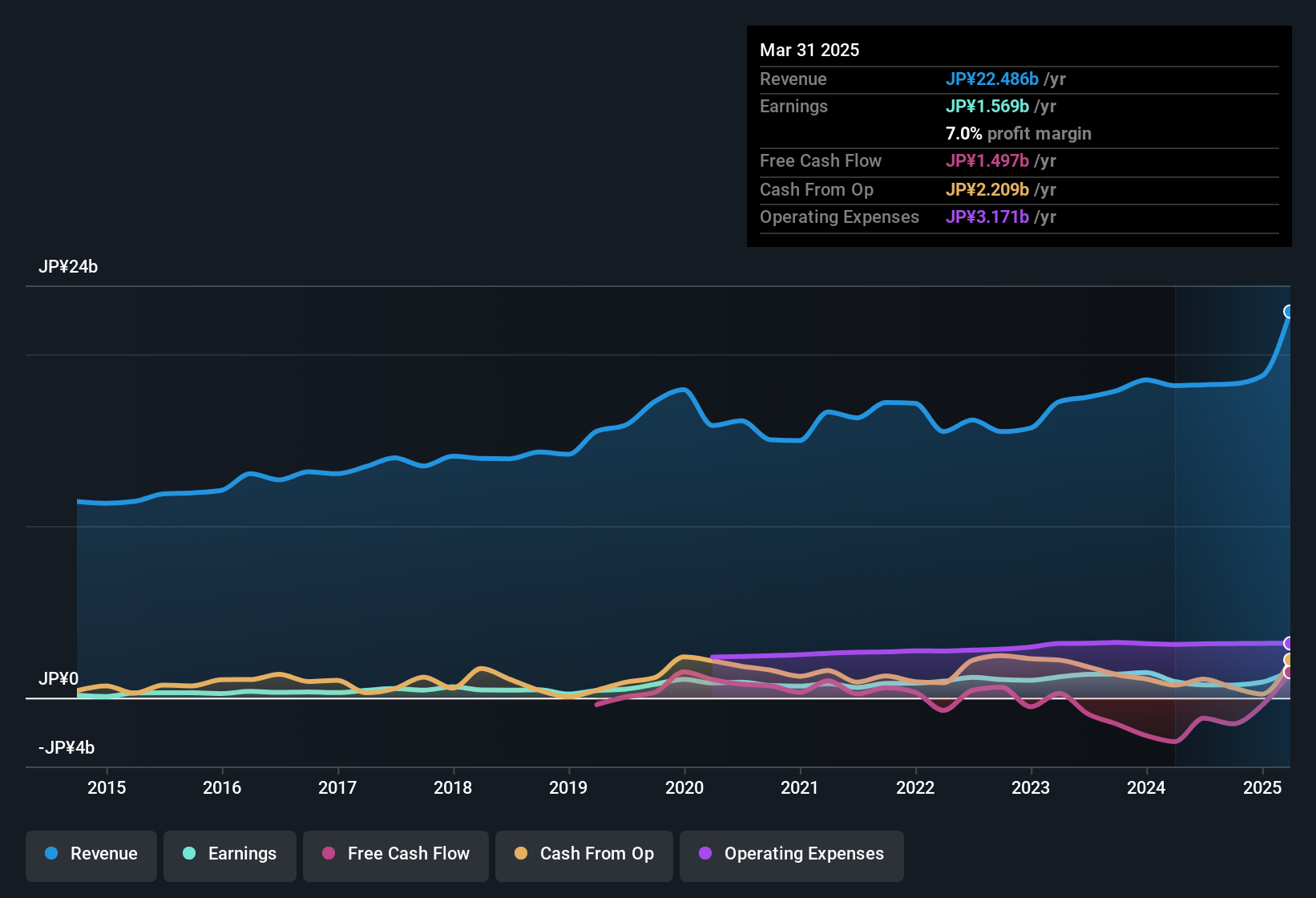The image size is (1316, 898).
Task: Click the -JP¥4b y-axis label
Action: tap(67, 748)
